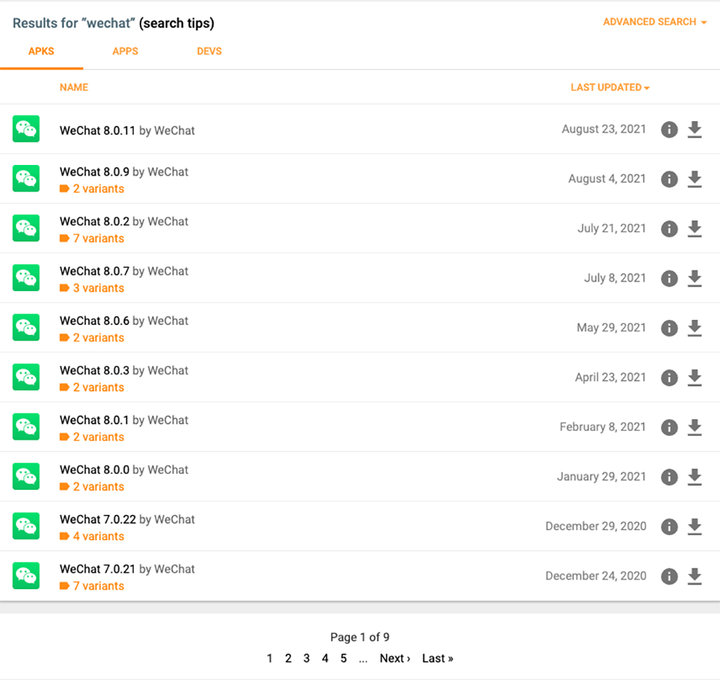Viewport: 720px width, 680px height.
Task: Switch to the Apps tab
Action: pyautogui.click(x=125, y=51)
